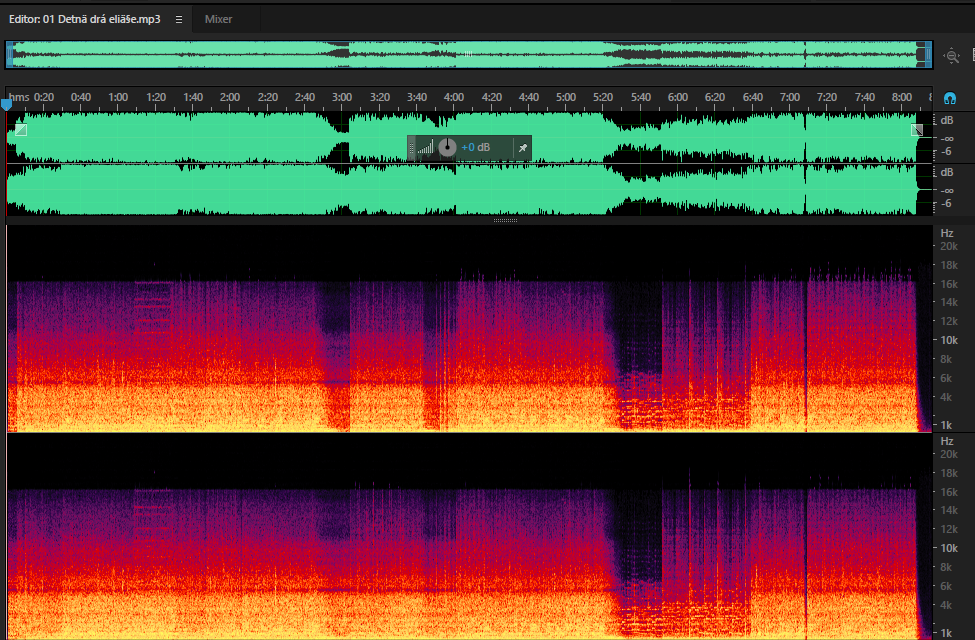
Task: Click the 7:00 mark on the time ruler
Action: click(790, 97)
